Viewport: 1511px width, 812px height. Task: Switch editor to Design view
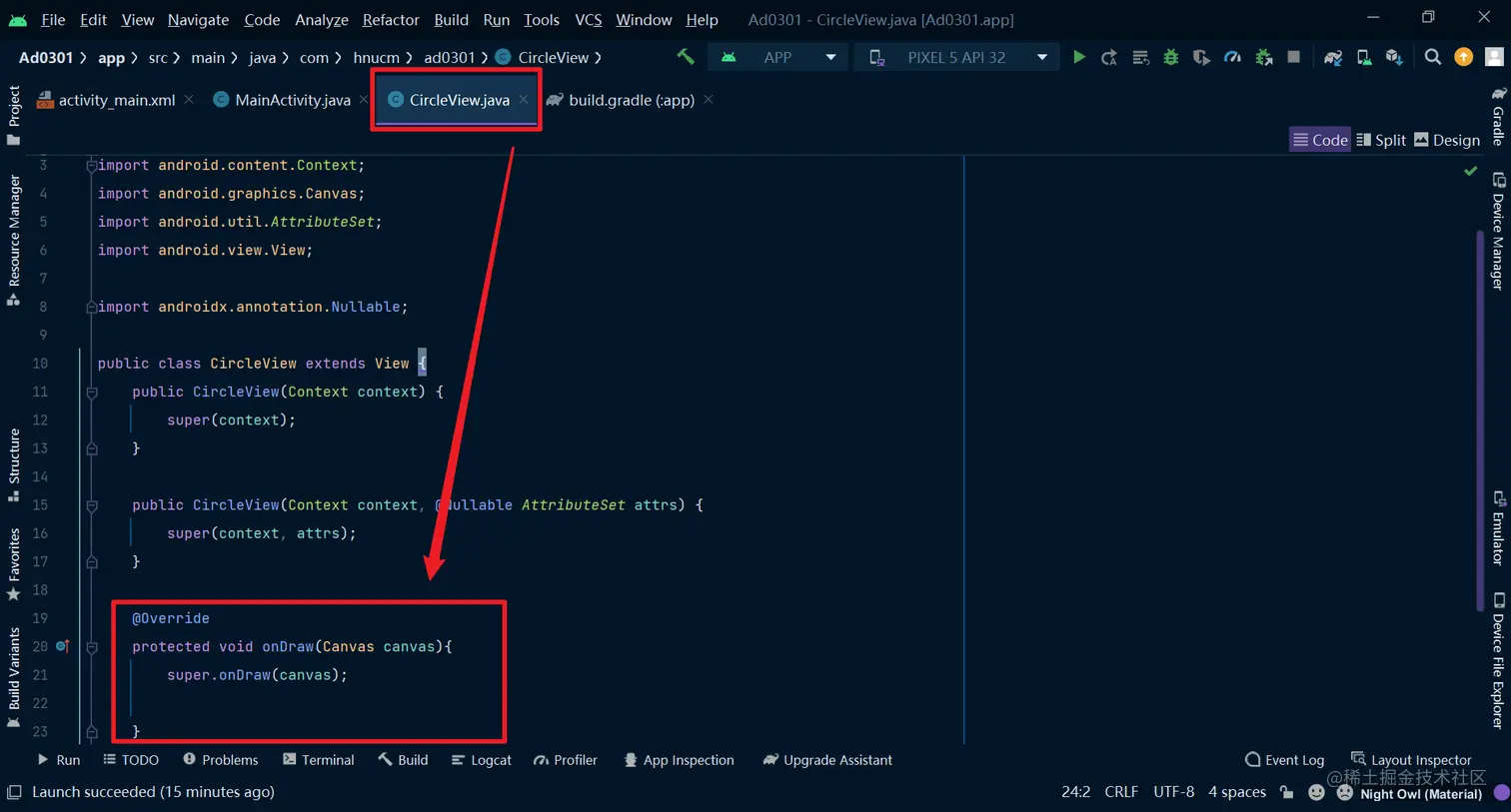[1447, 140]
